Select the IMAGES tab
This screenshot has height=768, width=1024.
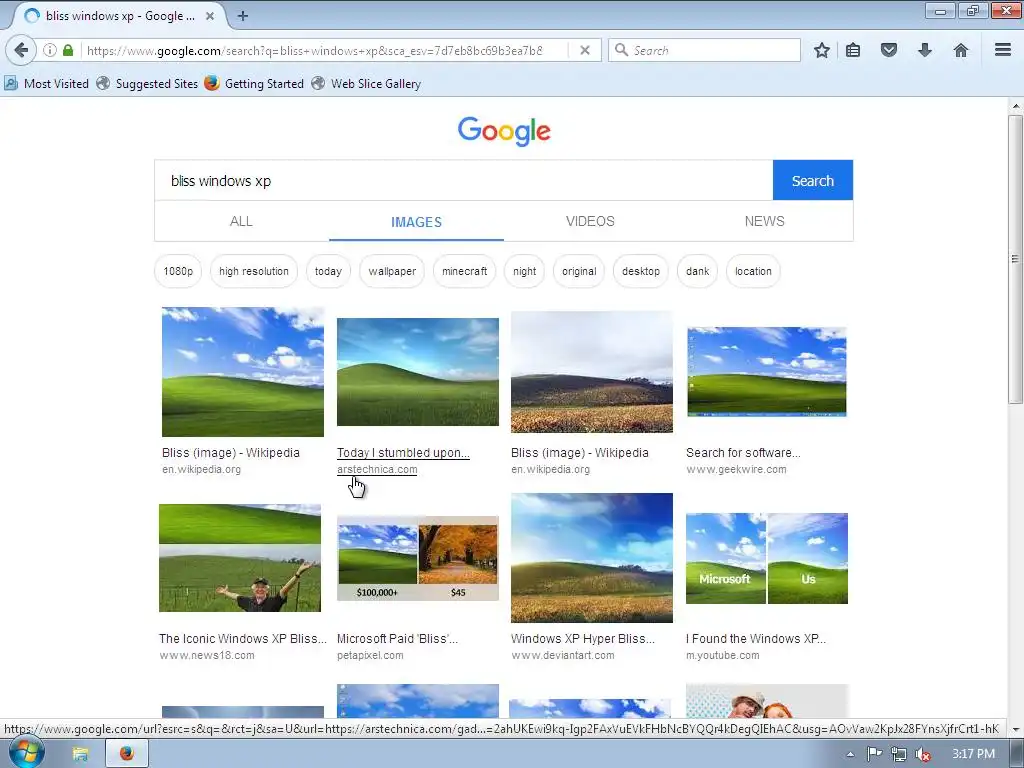[416, 222]
